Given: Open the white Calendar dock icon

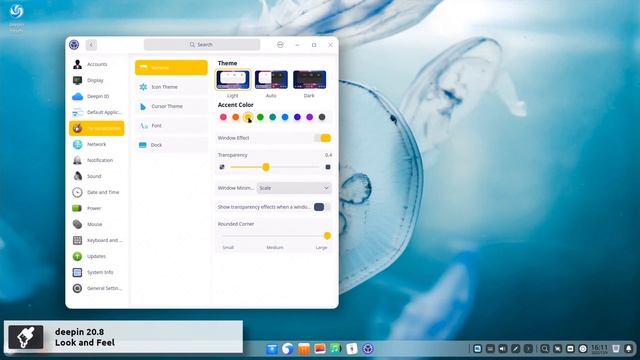Looking at the screenshot, I should (x=351, y=349).
